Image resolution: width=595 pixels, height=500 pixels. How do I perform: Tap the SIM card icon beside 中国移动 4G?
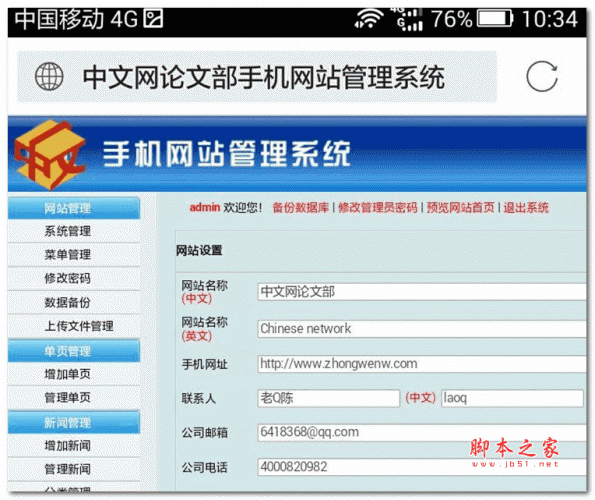pyautogui.click(x=153, y=19)
